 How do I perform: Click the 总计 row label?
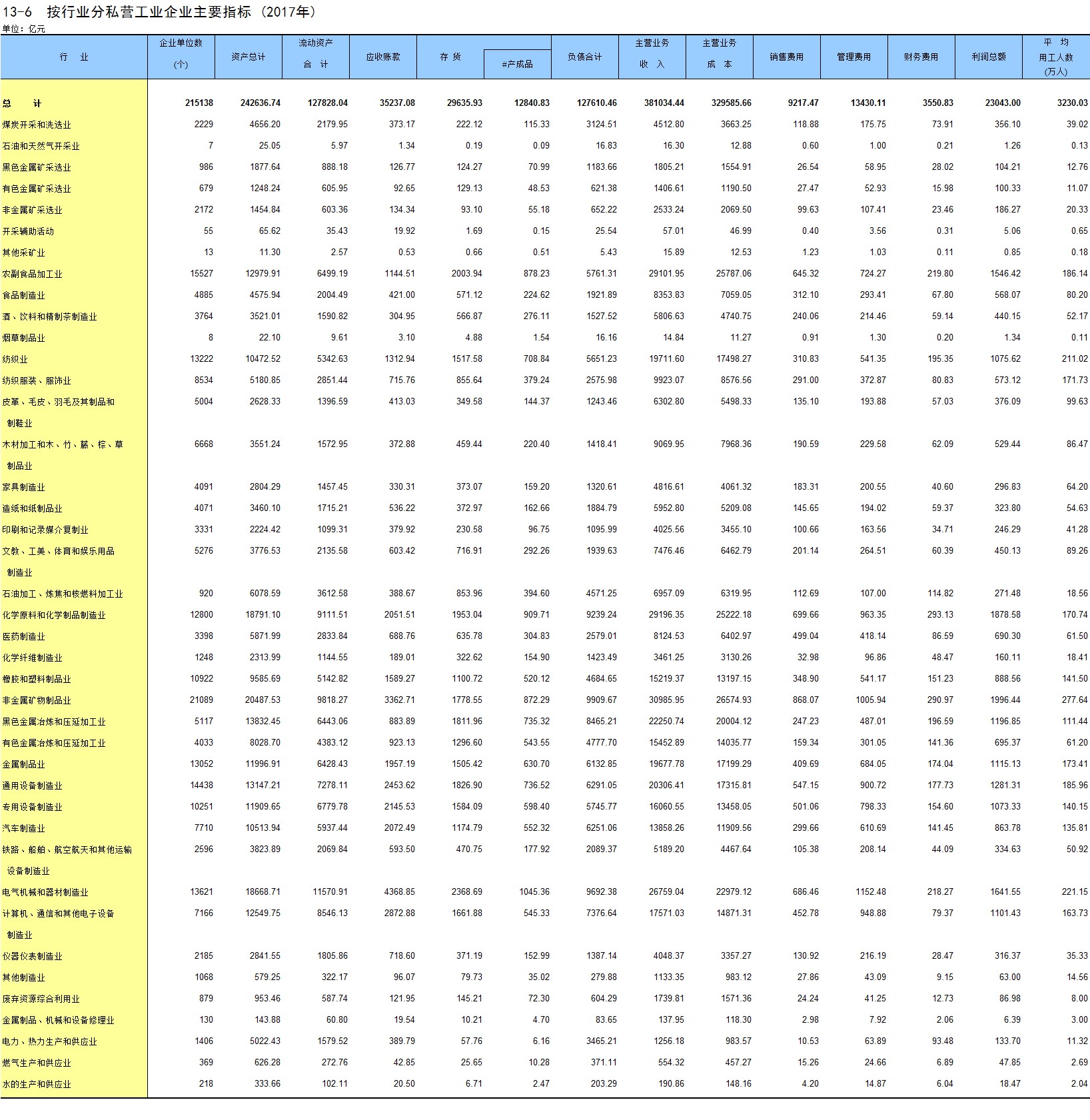(x=21, y=103)
